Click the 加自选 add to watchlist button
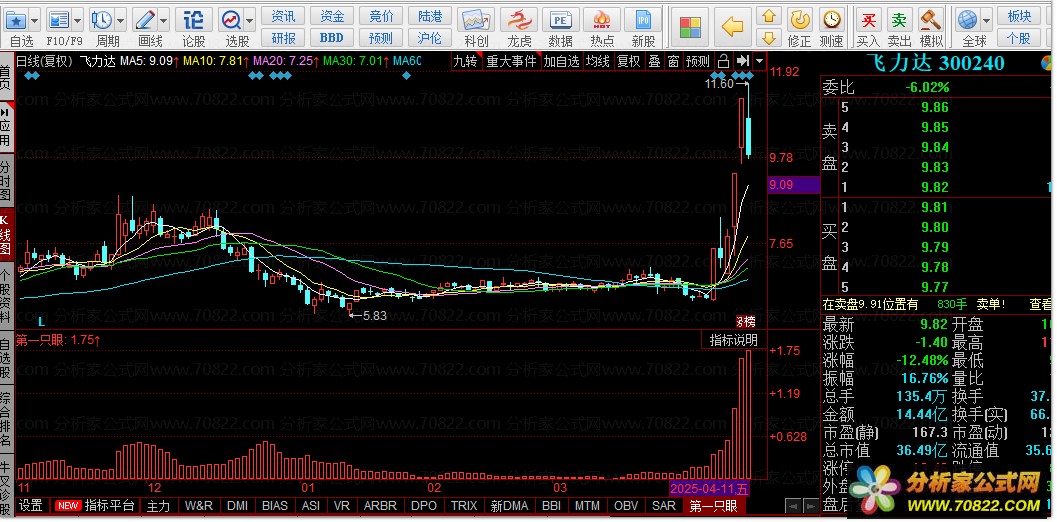The image size is (1057, 522). coord(562,61)
